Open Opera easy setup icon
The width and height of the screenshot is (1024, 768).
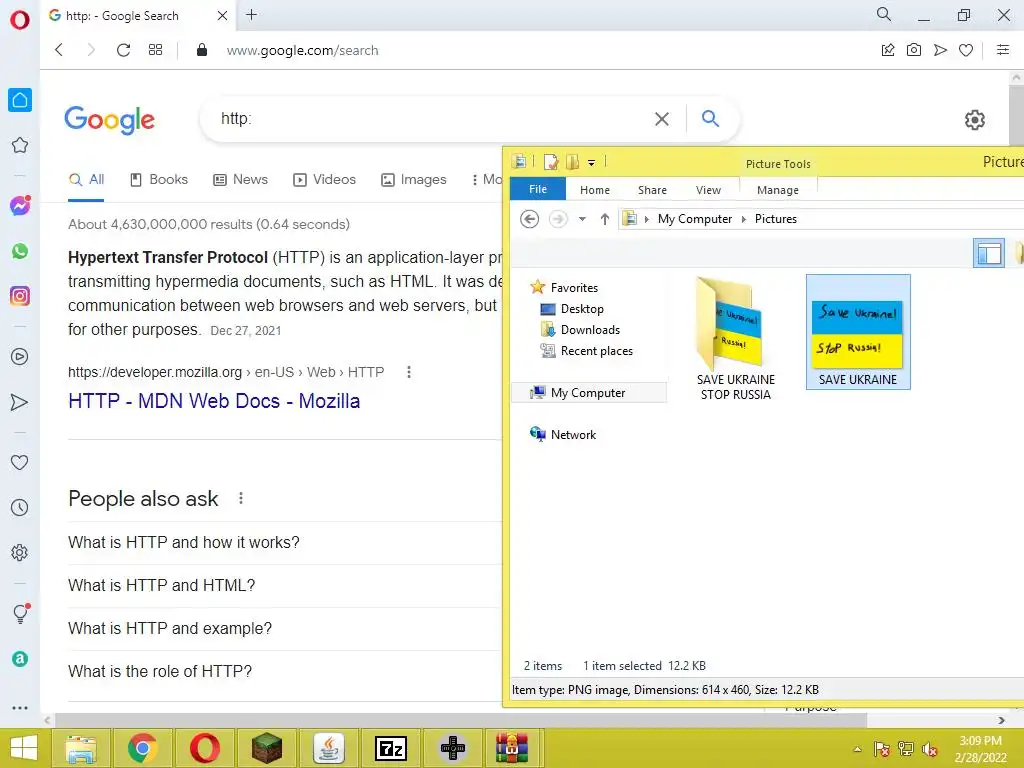pyautogui.click(x=1003, y=50)
